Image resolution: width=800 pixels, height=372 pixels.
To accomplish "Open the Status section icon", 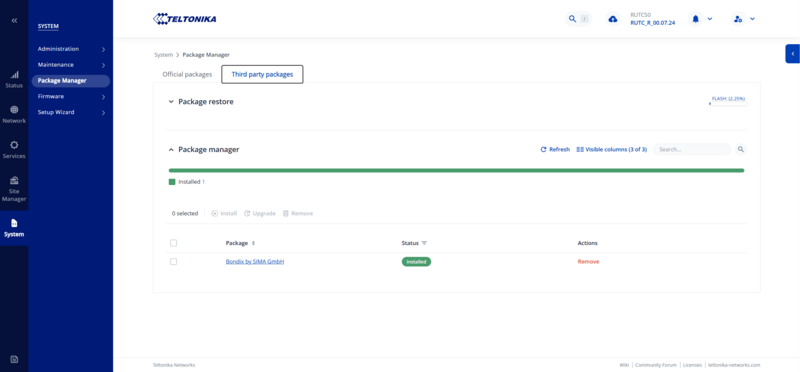I will pyautogui.click(x=14, y=75).
